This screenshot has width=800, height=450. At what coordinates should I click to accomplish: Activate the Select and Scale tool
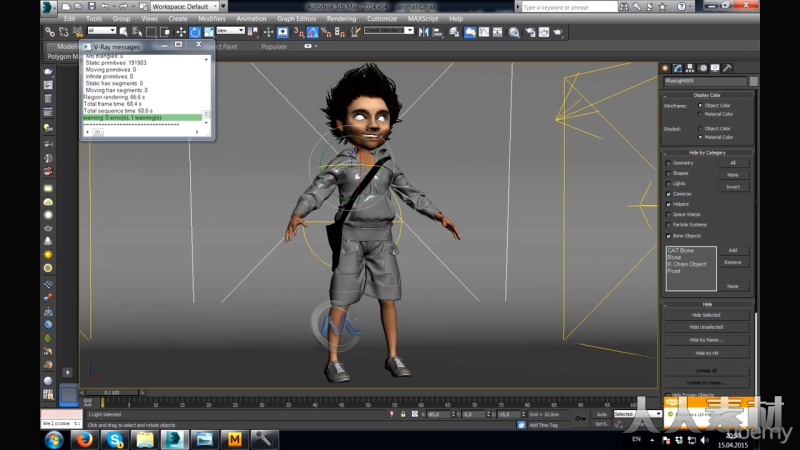click(x=209, y=32)
